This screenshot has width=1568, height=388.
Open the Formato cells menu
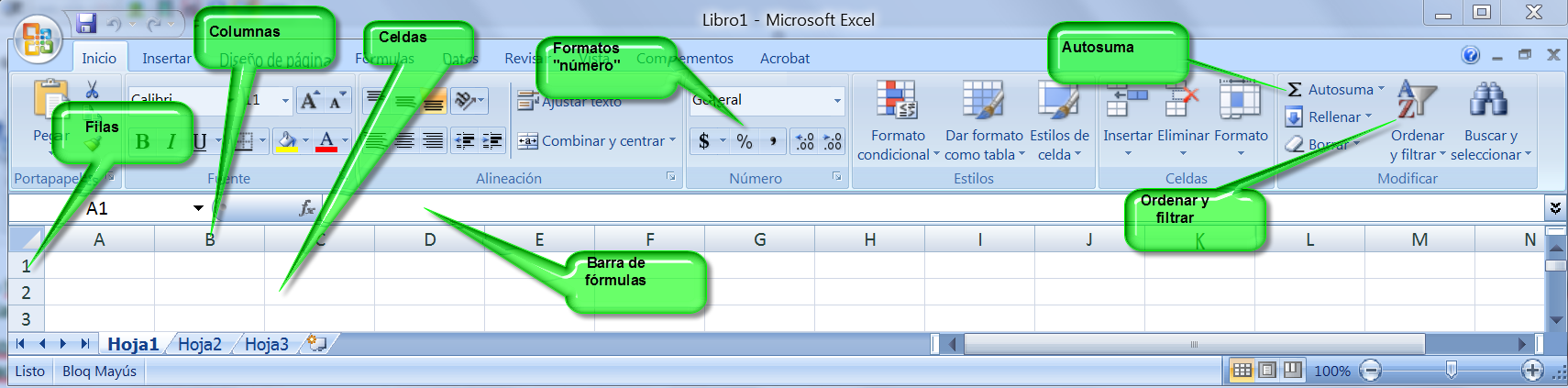tap(1241, 119)
